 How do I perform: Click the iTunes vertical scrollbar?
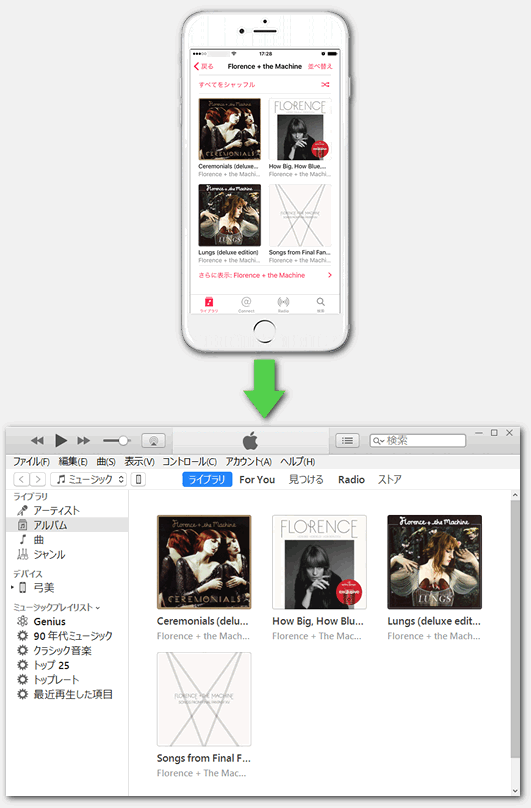(x=515, y=629)
